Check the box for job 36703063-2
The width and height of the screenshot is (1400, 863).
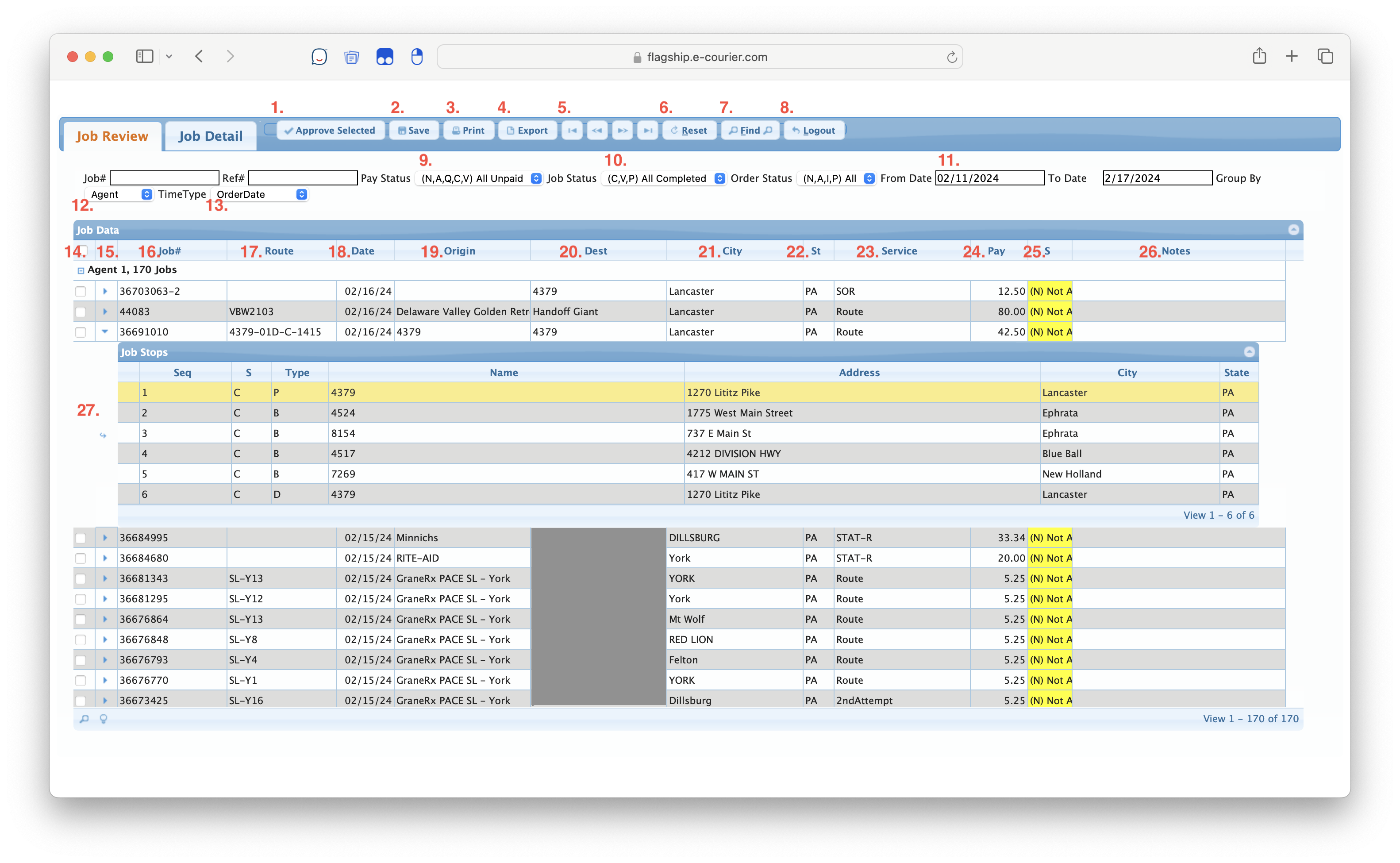81,291
